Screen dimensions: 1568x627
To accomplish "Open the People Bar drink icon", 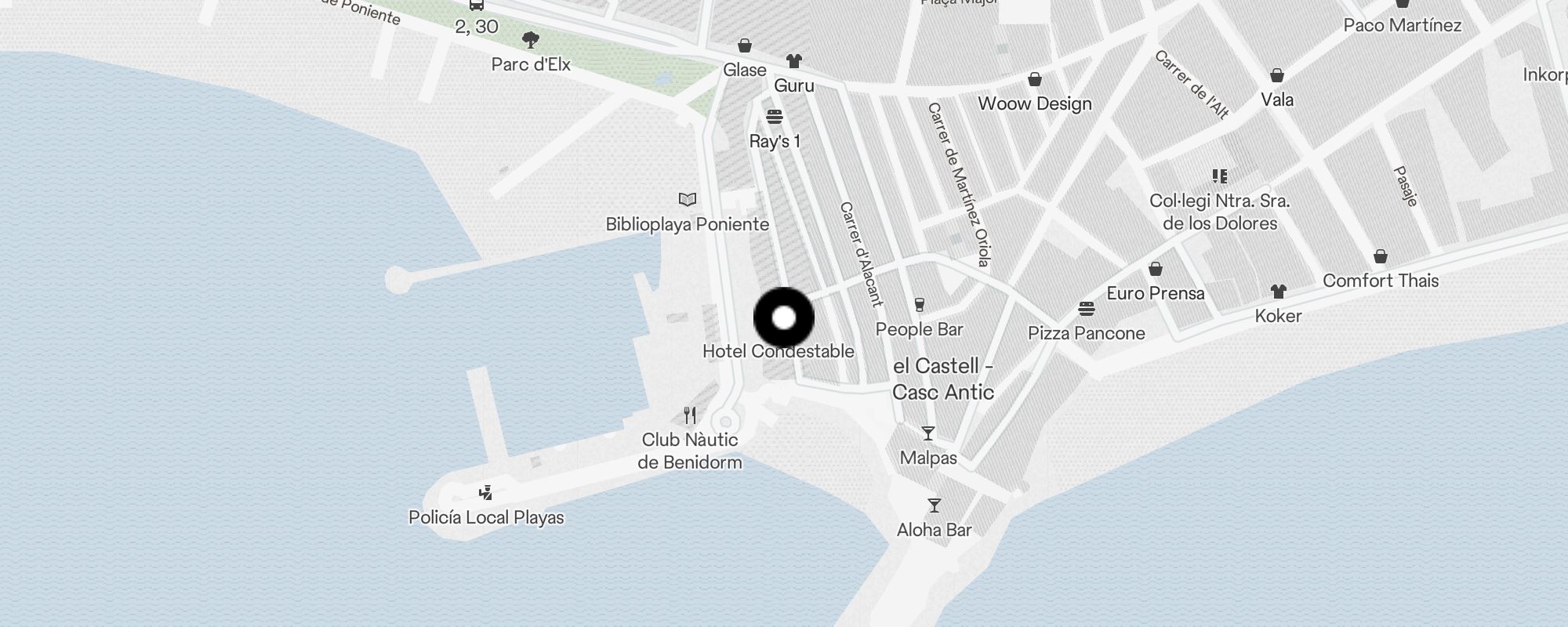I will [920, 305].
